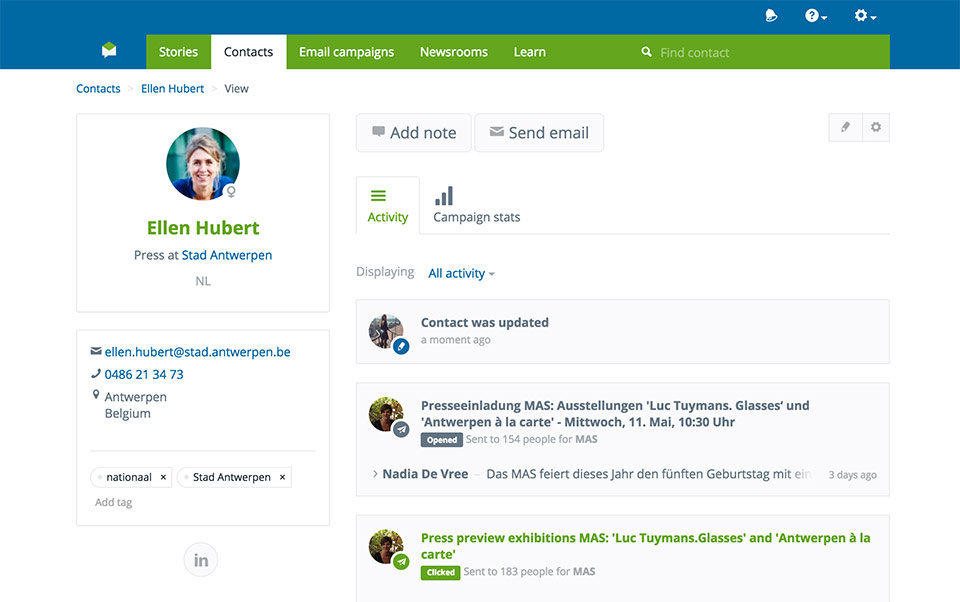Remove the Stad Antwerpen tag
The height and width of the screenshot is (602, 960).
(282, 478)
